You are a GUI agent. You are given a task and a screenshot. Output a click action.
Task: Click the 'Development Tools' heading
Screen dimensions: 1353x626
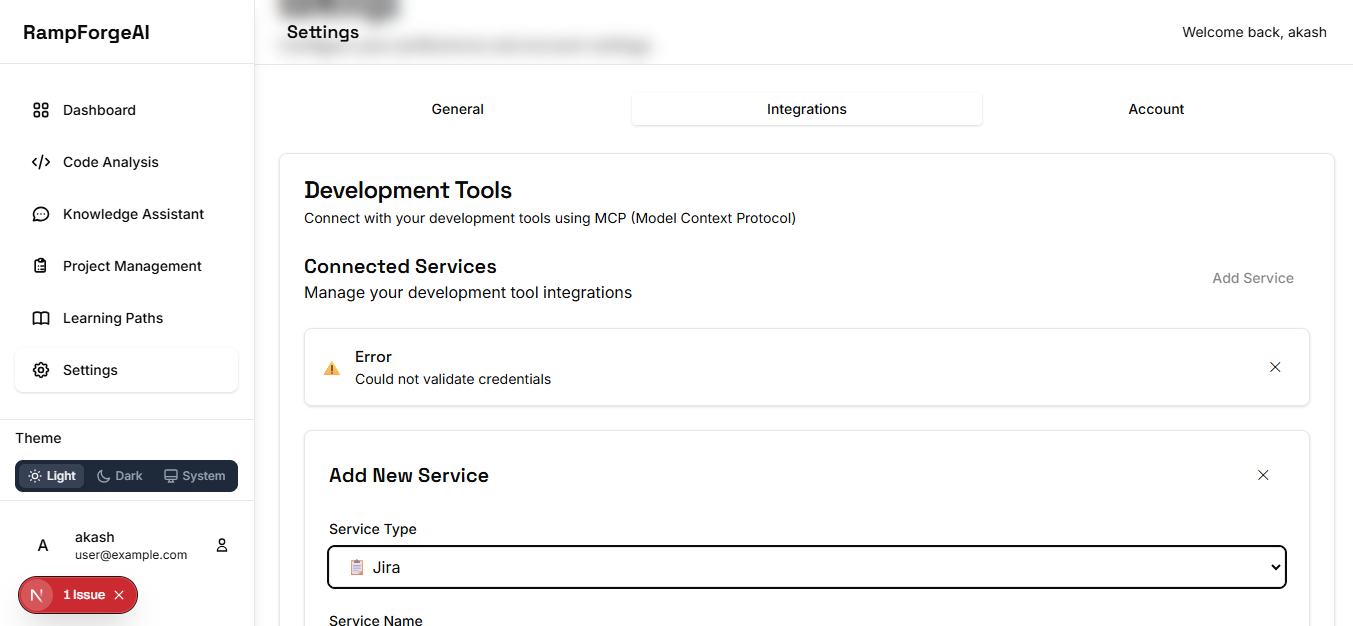click(408, 190)
